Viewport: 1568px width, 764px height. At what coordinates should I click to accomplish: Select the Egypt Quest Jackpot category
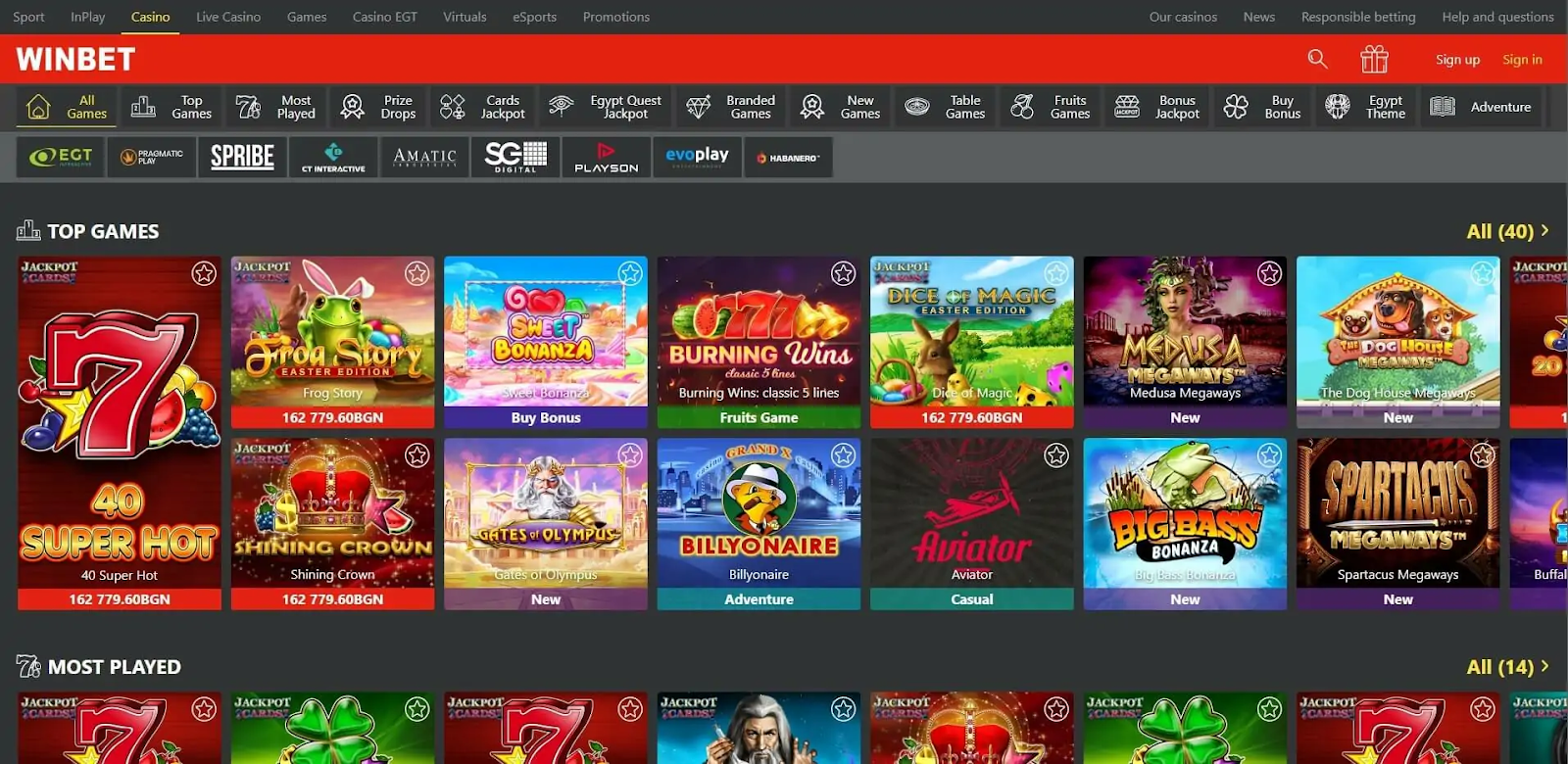605,107
